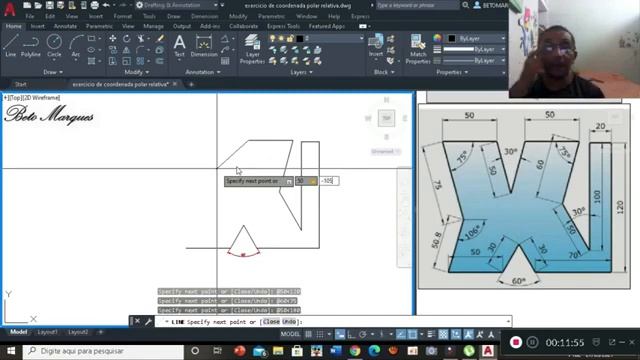The width and height of the screenshot is (640, 360).
Task: Click the Customize wrench icon on command line
Action: [x=148, y=322]
